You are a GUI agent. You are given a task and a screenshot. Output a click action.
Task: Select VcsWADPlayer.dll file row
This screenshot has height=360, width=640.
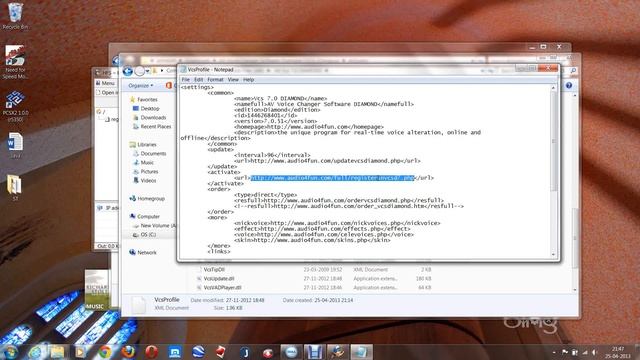313,287
